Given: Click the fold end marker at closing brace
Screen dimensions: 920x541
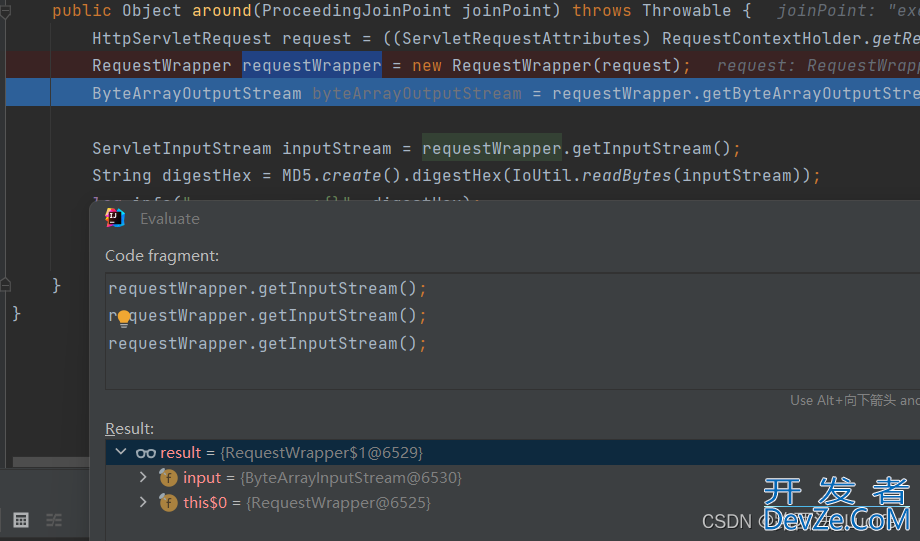Looking at the screenshot, I should (5, 285).
